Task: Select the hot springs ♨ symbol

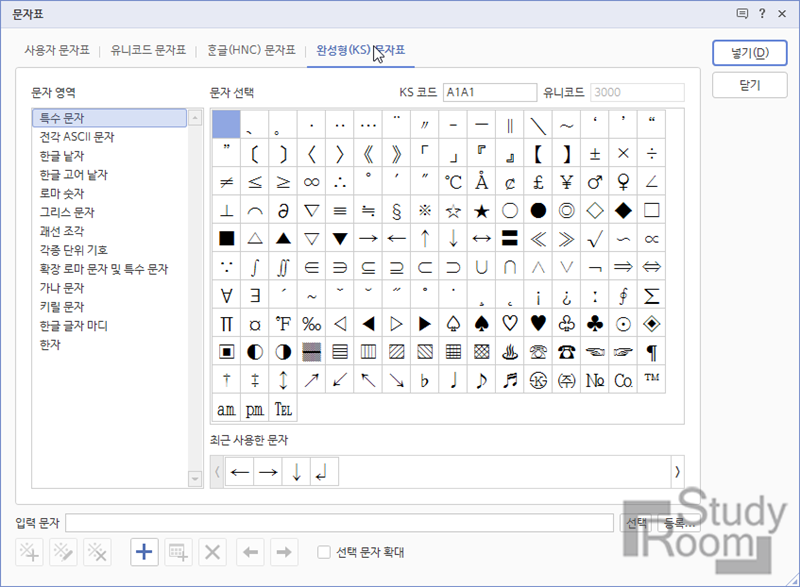Action: [x=510, y=351]
